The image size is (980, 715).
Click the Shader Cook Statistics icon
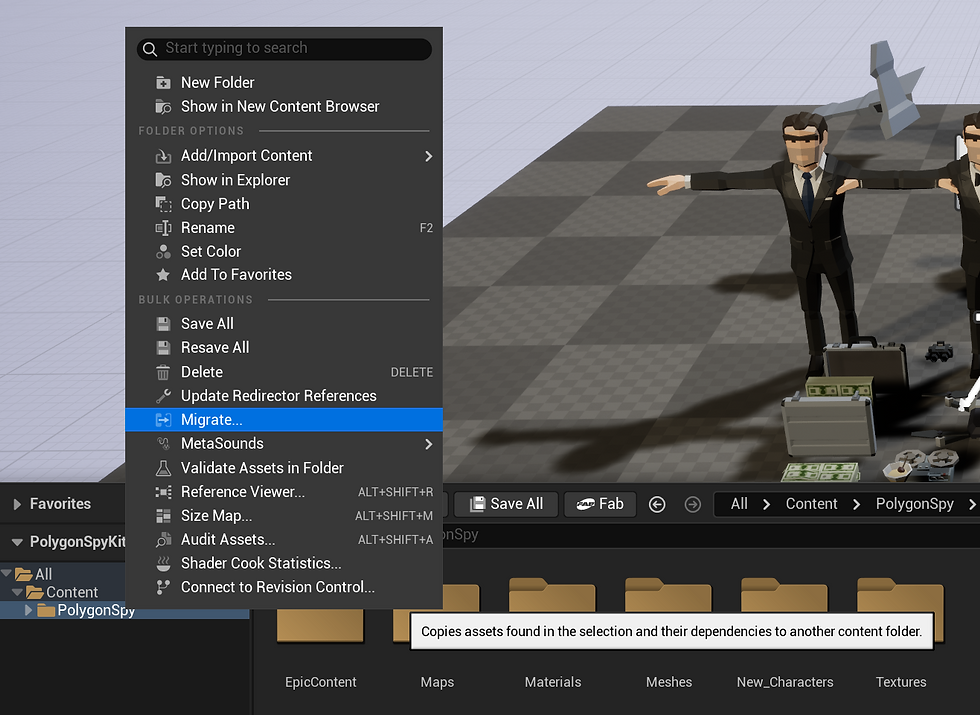coord(163,564)
